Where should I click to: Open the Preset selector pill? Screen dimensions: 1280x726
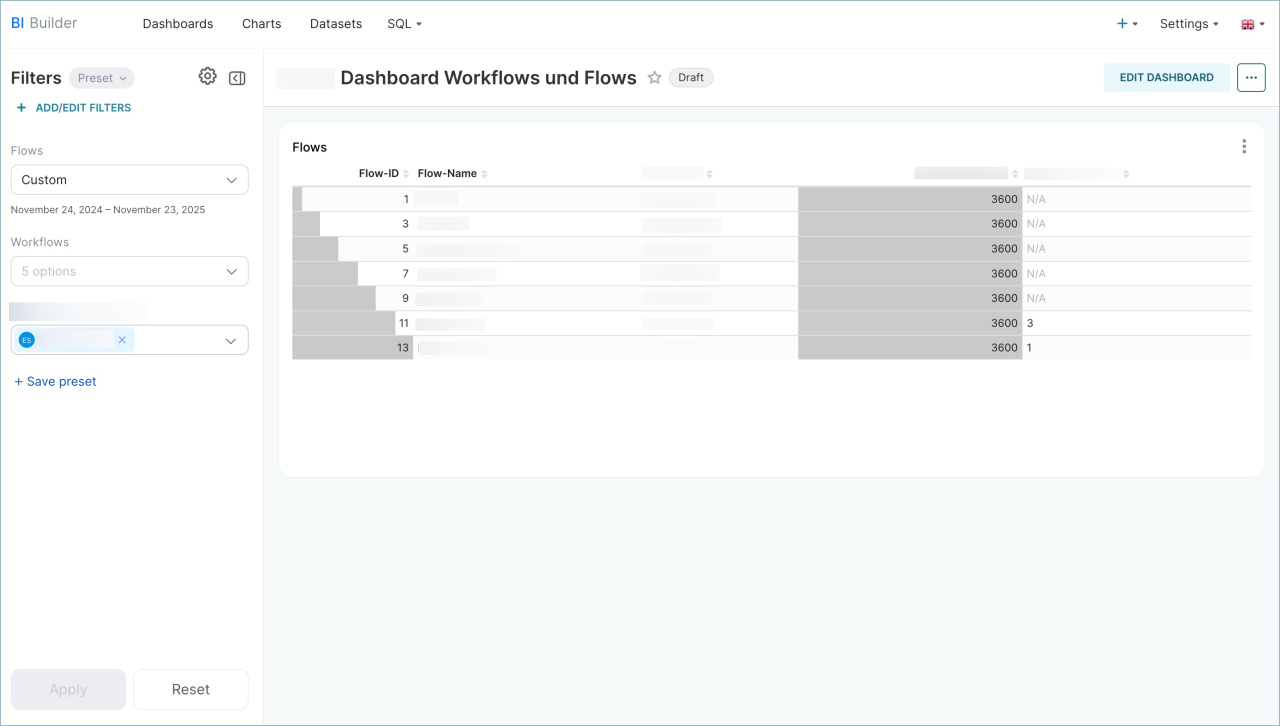[102, 78]
